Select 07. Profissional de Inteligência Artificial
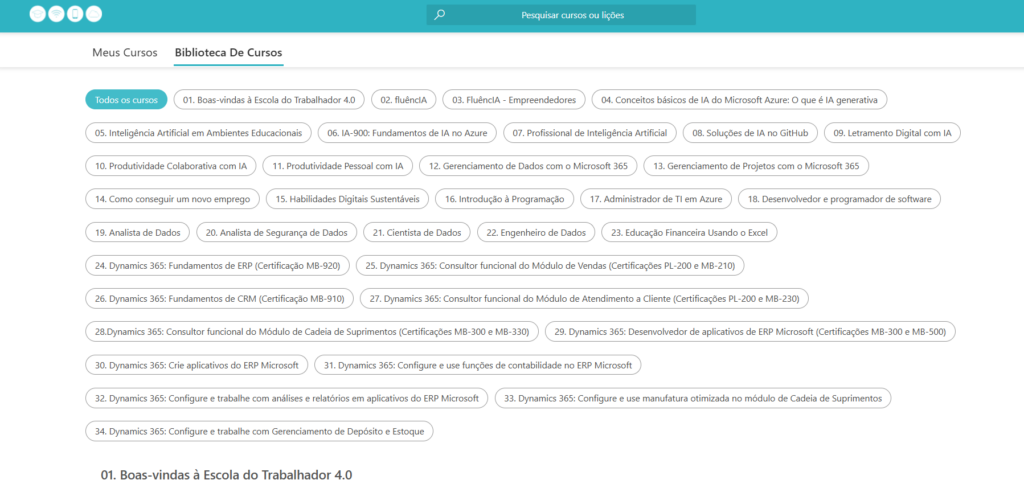This screenshot has width=1024, height=484. (x=590, y=133)
